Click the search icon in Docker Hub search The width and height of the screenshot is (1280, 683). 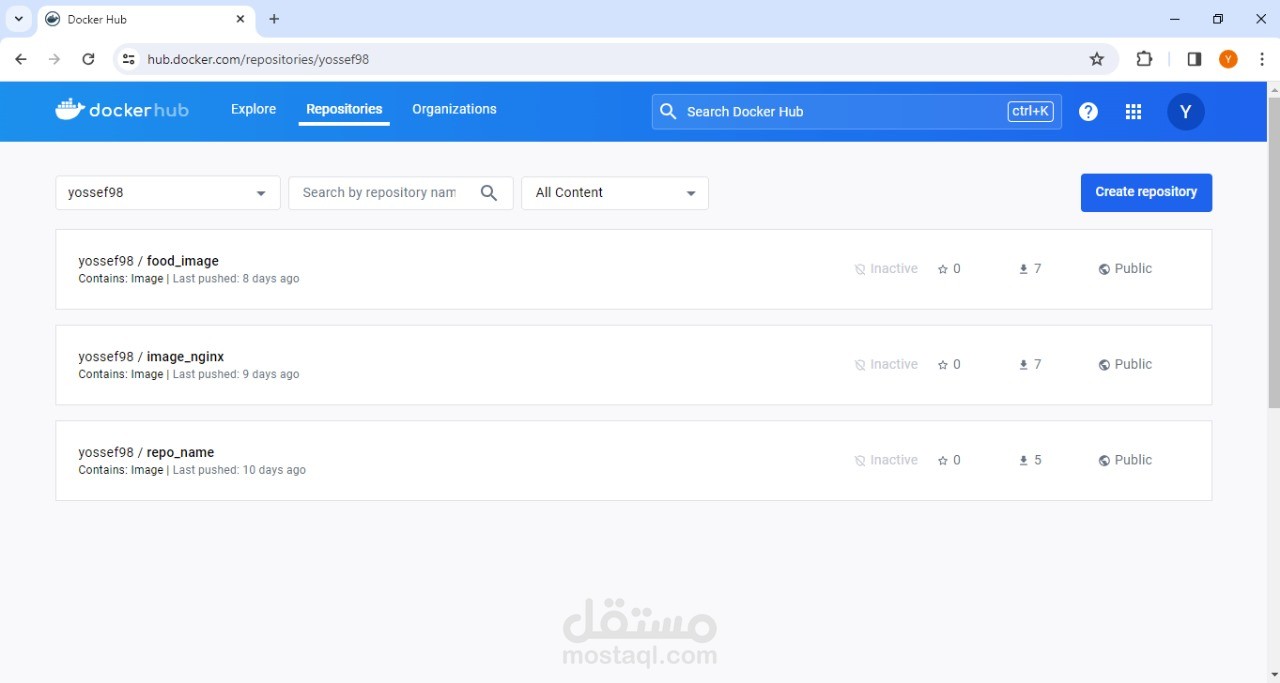pos(668,111)
